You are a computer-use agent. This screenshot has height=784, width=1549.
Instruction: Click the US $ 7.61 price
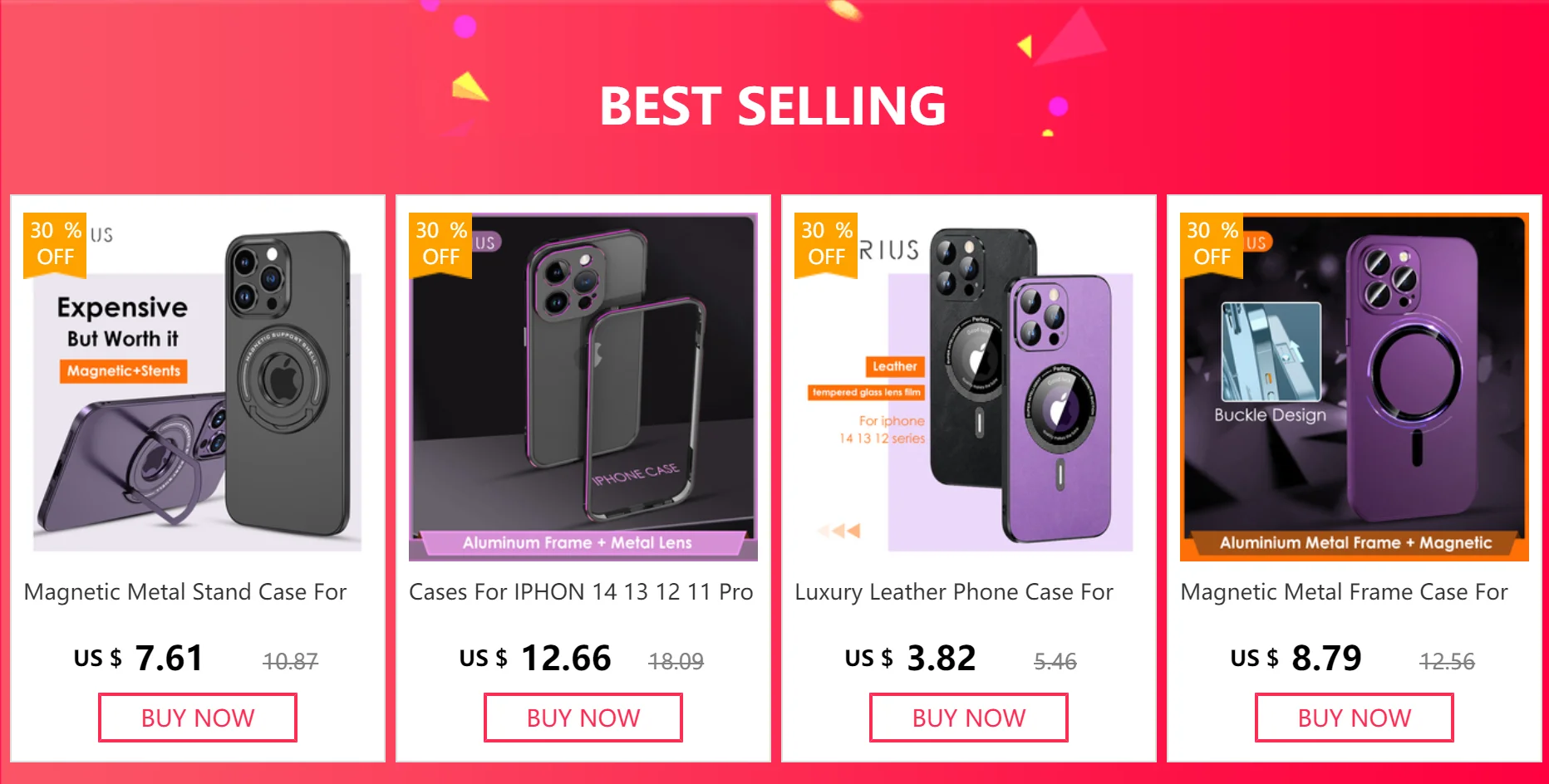(x=139, y=659)
